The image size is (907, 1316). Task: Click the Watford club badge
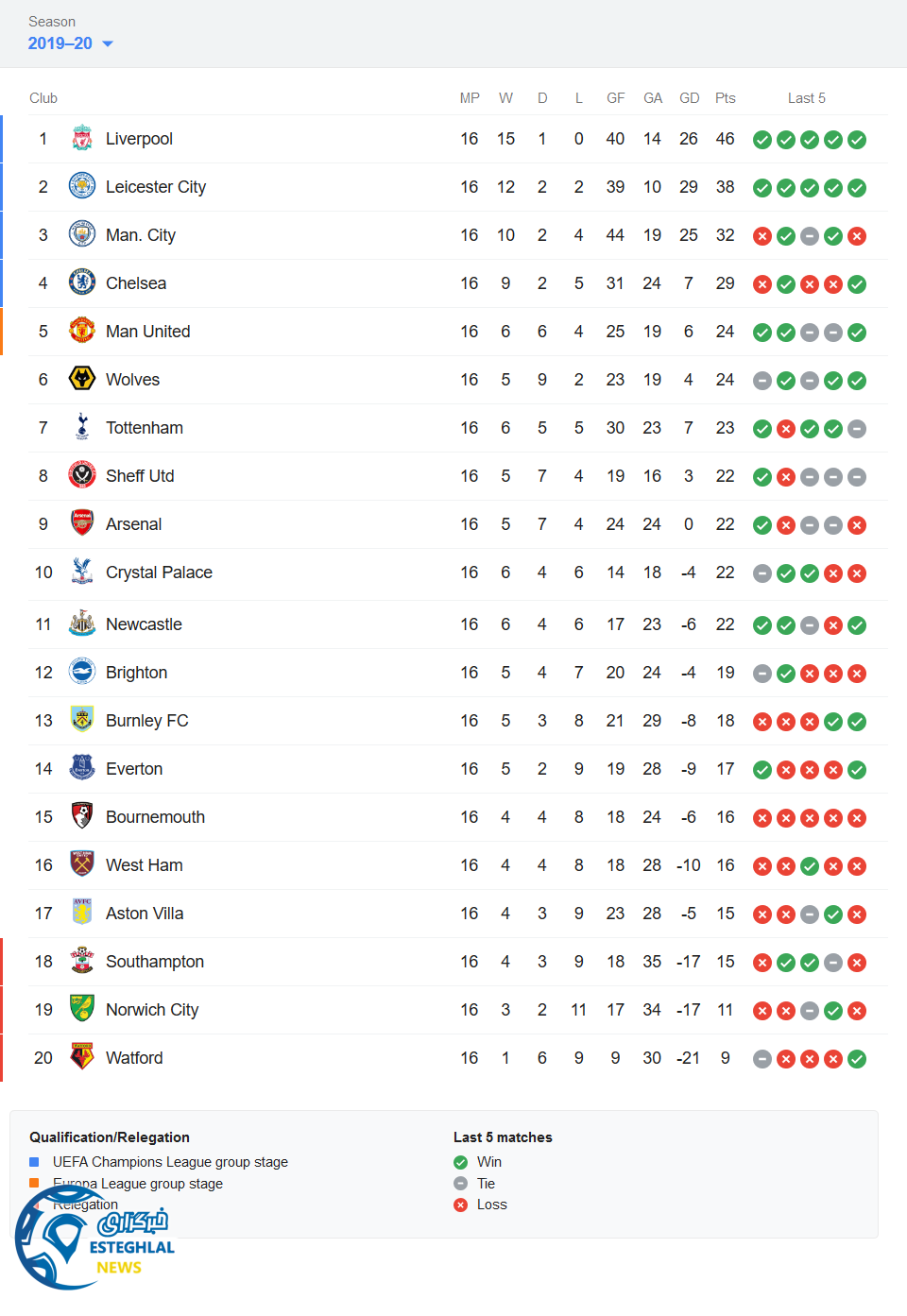82,1057
